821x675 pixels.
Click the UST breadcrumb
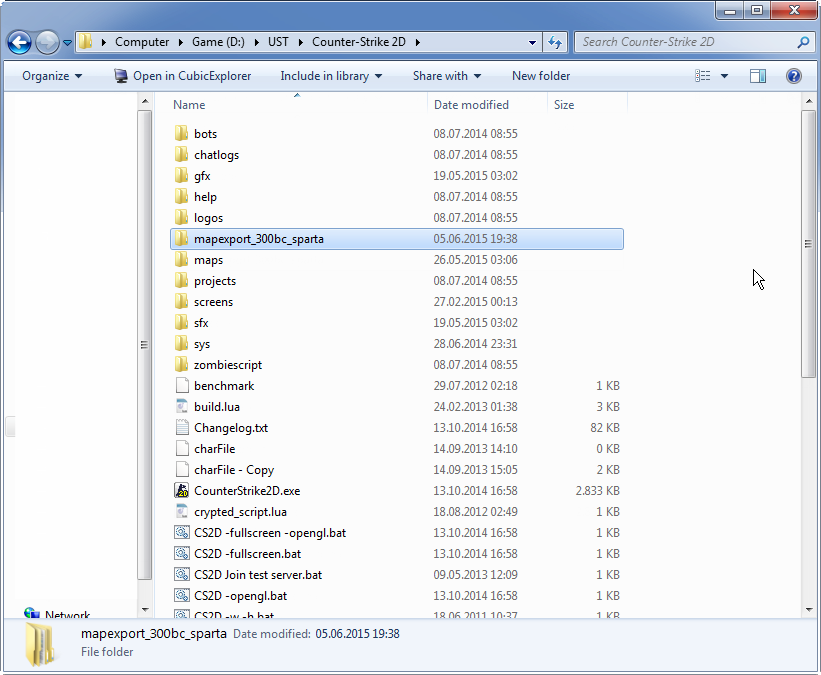(x=278, y=42)
